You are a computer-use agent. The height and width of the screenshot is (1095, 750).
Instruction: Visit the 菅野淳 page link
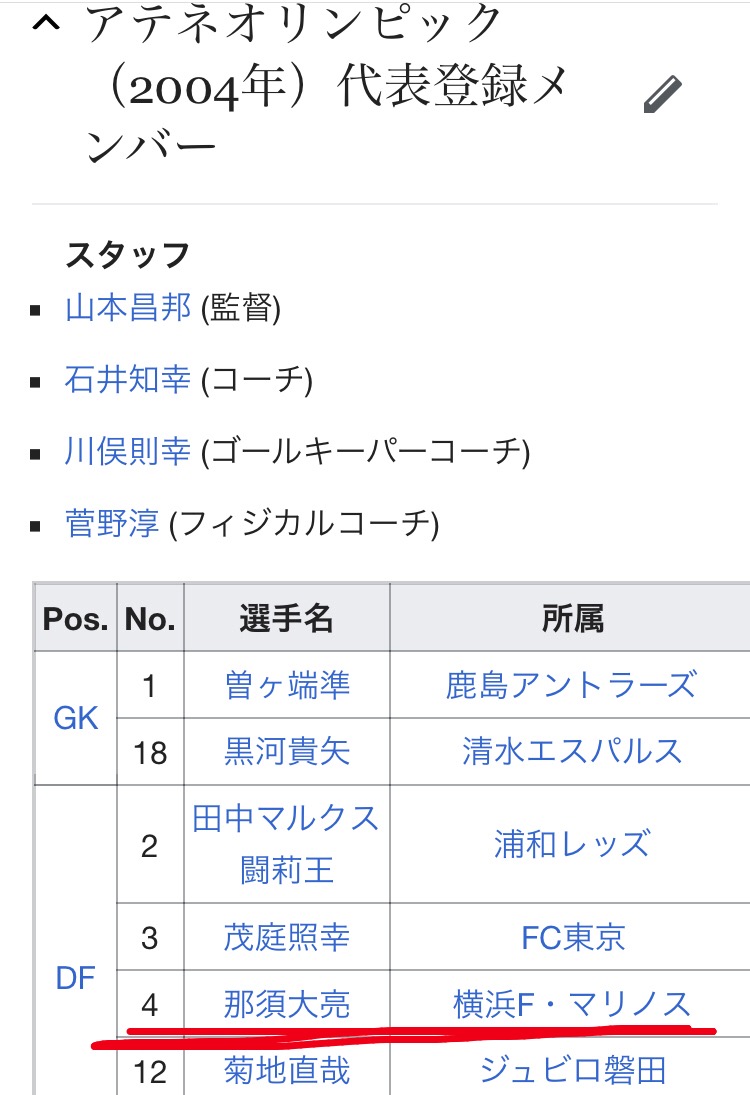click(x=112, y=523)
